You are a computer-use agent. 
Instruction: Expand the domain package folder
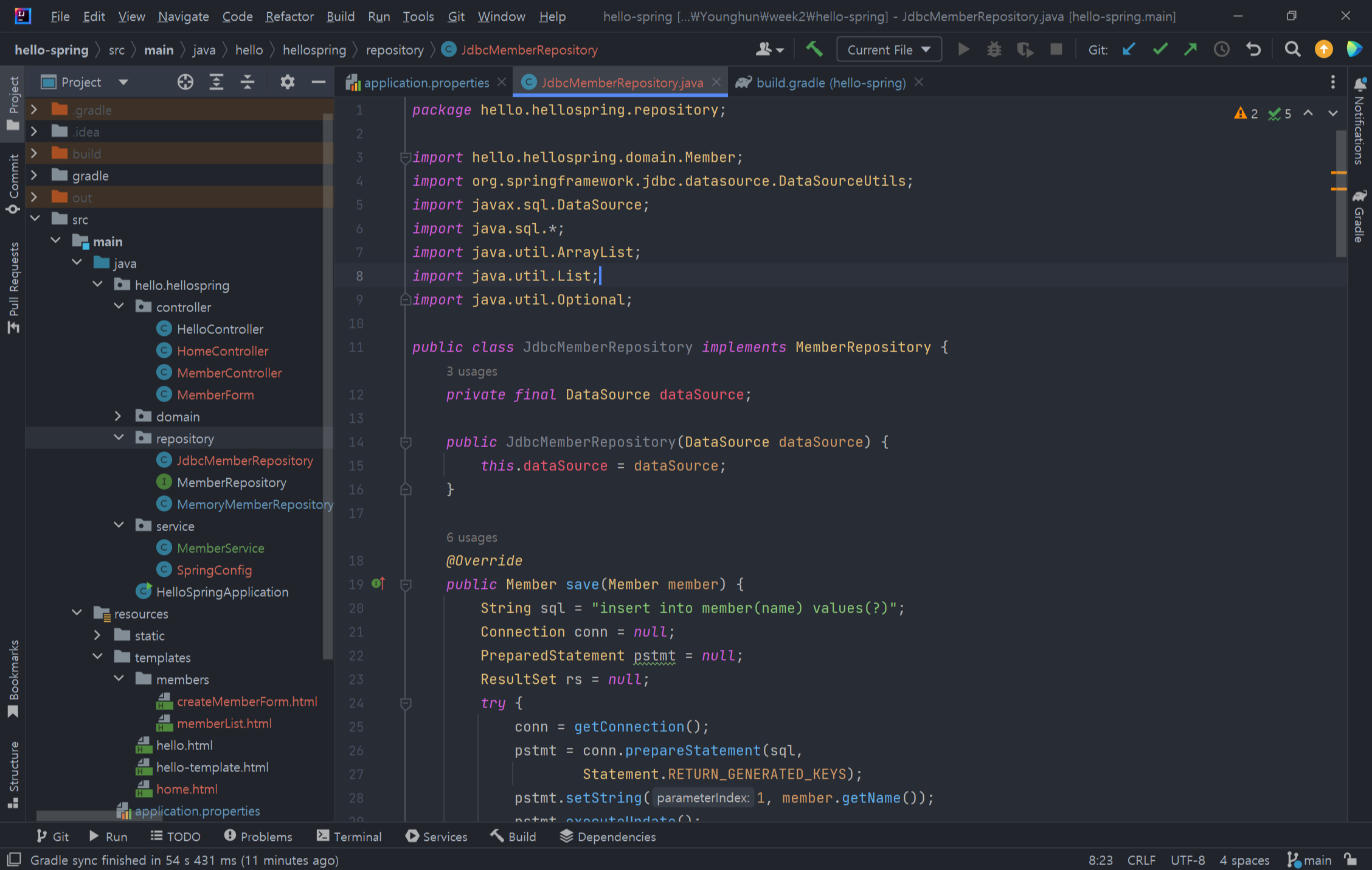(118, 416)
